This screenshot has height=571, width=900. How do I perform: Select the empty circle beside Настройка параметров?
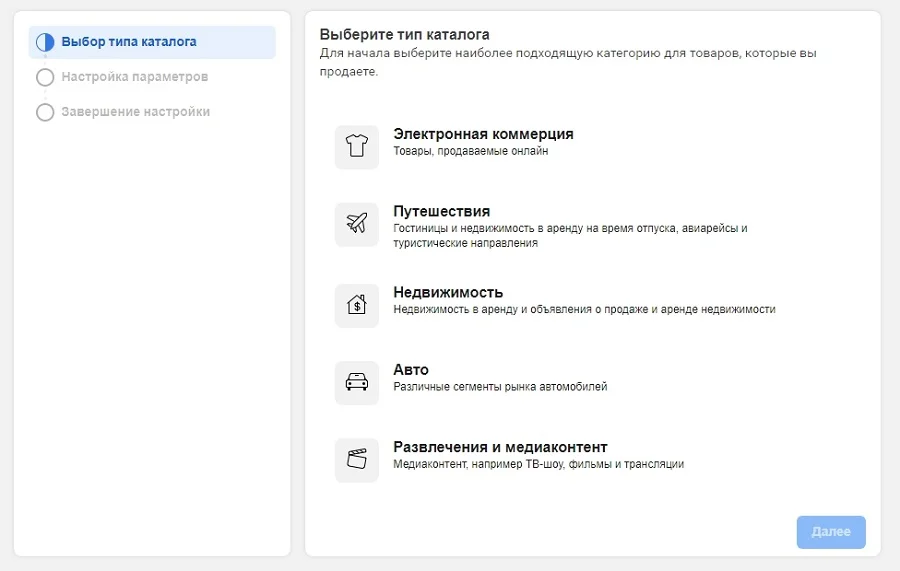coord(45,77)
